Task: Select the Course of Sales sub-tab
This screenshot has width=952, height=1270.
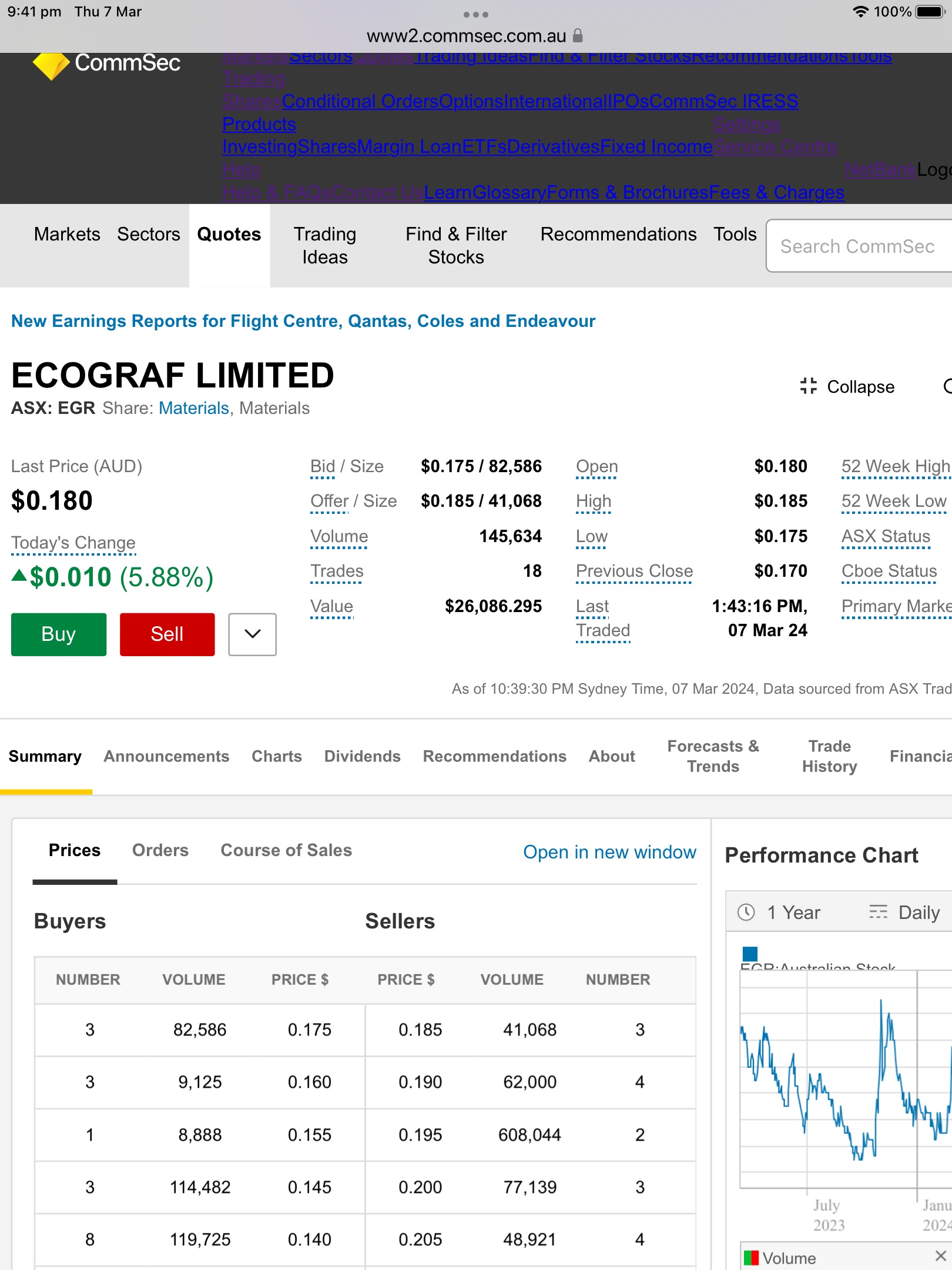Action: pyautogui.click(x=286, y=850)
